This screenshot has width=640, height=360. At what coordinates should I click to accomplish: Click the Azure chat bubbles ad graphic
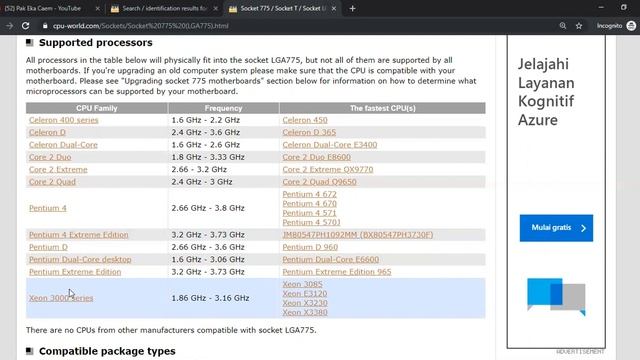(556, 297)
